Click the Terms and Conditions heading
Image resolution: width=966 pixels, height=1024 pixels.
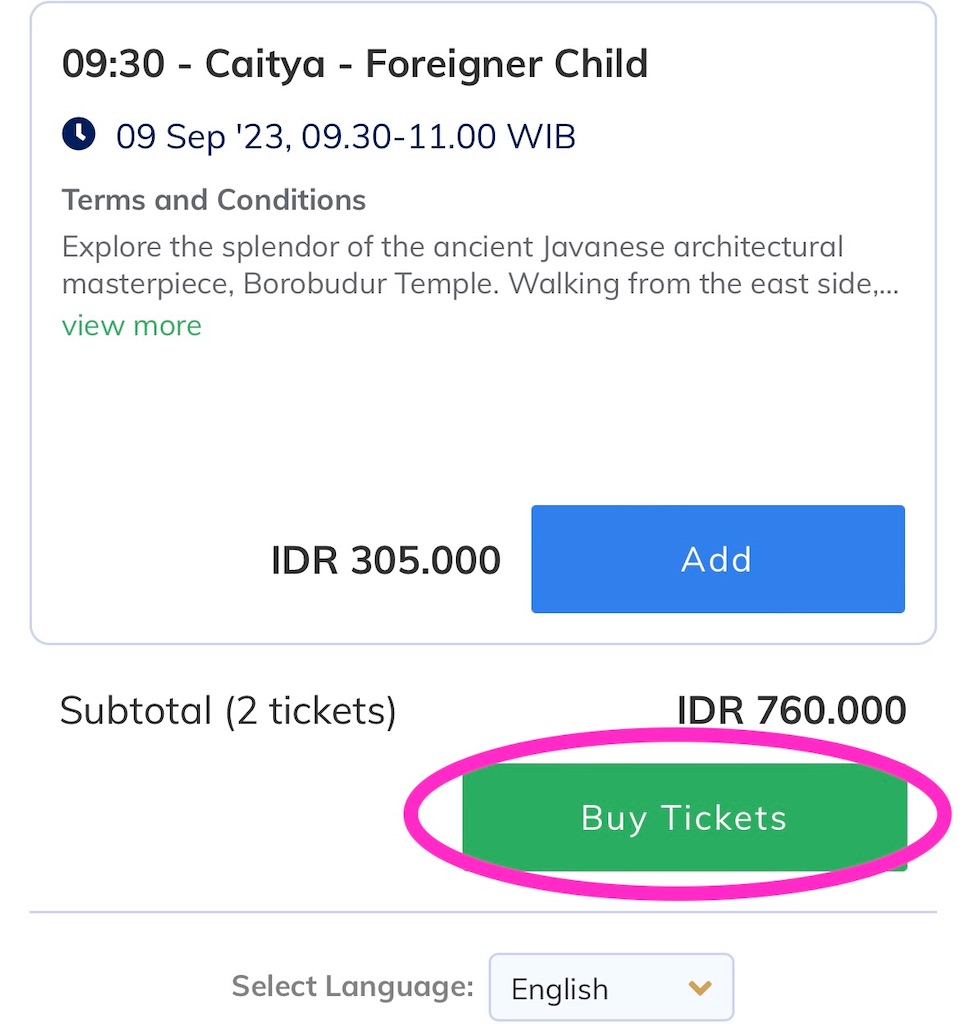[x=214, y=200]
